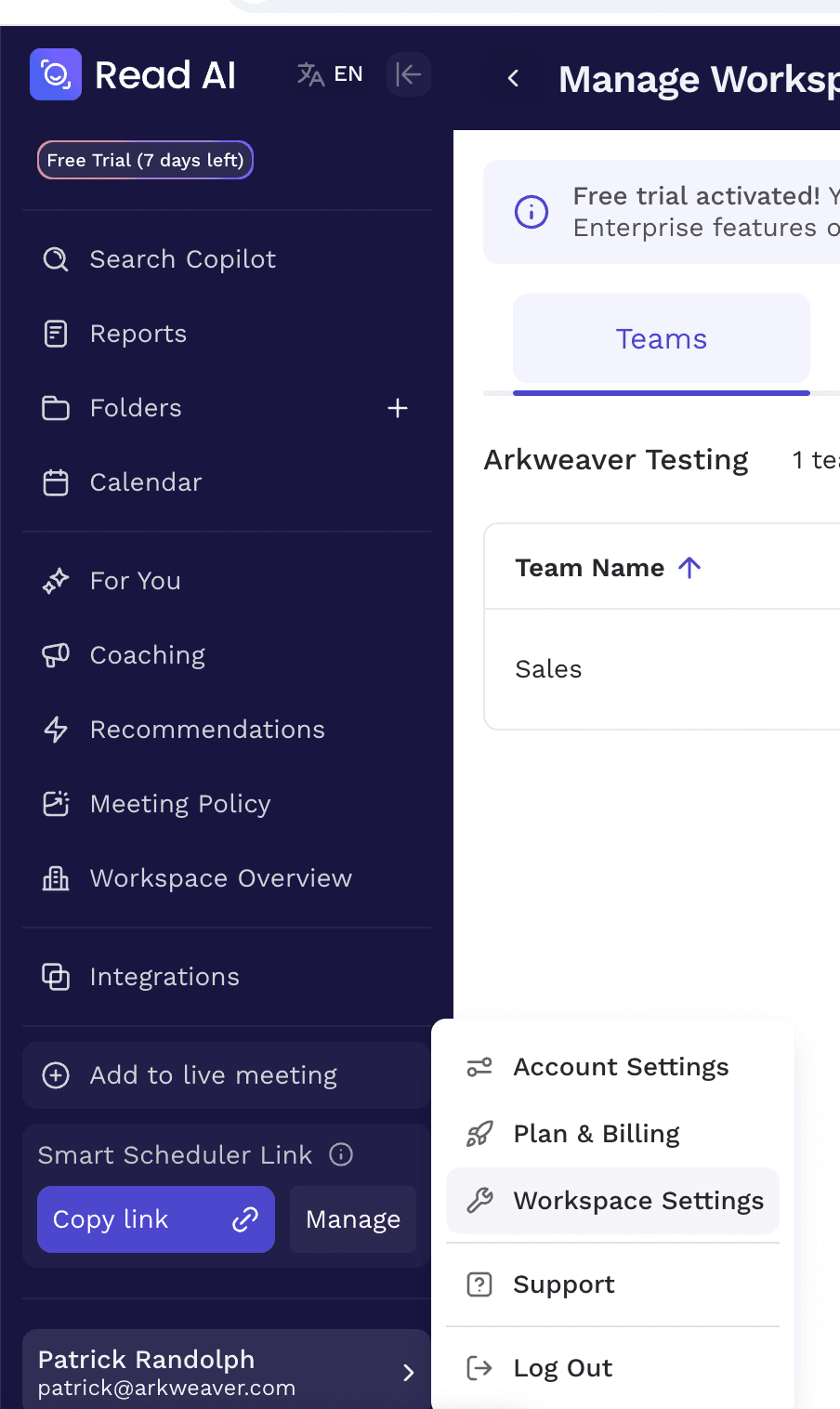
Task: Go back using the Manage Workspace chevron
Action: click(x=513, y=79)
